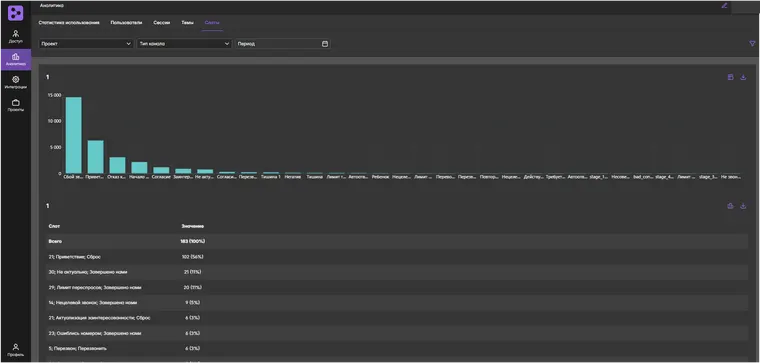Switch to Сессии tab
Screen dimensions: 760x363
click(161, 23)
